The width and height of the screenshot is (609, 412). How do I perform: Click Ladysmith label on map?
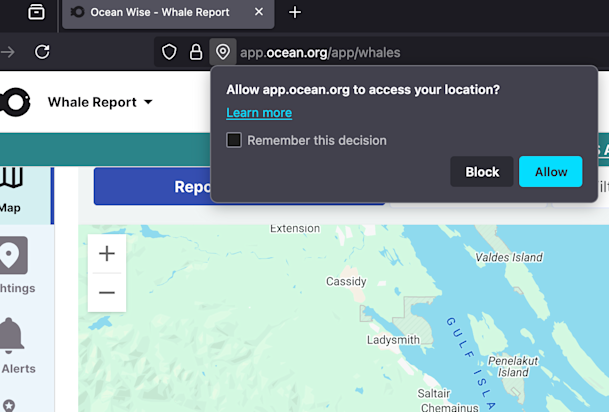point(393,340)
